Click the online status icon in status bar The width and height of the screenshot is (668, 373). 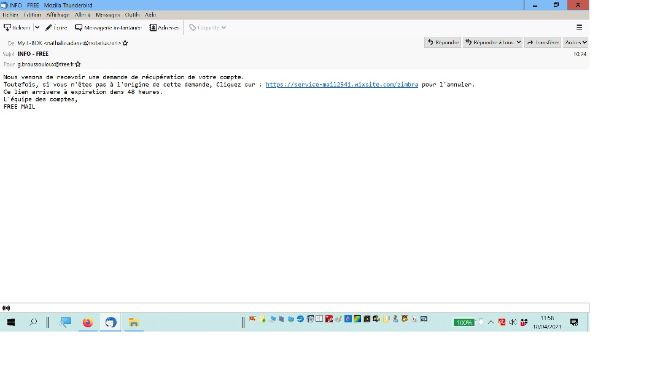6,308
